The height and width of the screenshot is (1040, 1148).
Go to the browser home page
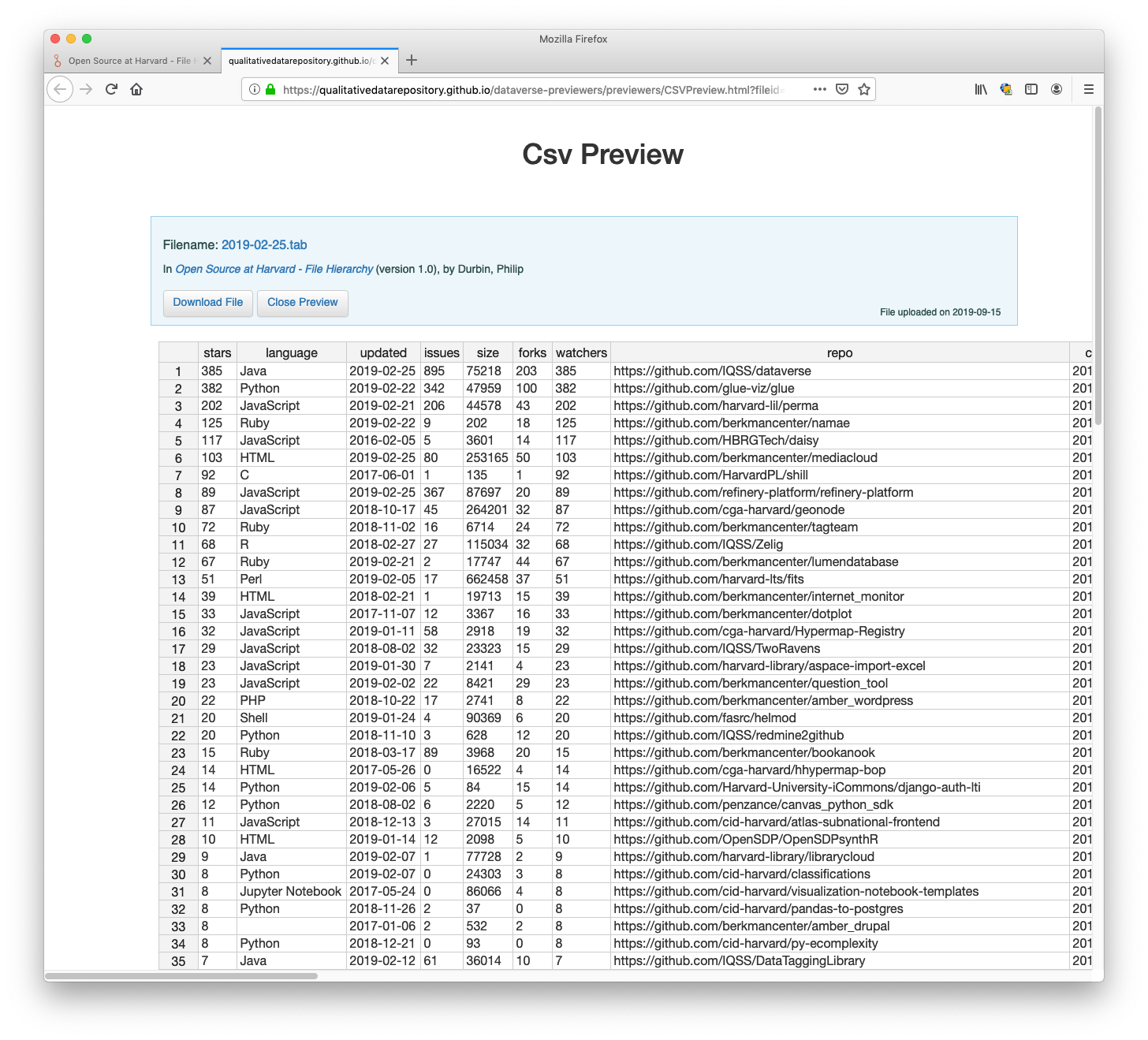(x=136, y=89)
